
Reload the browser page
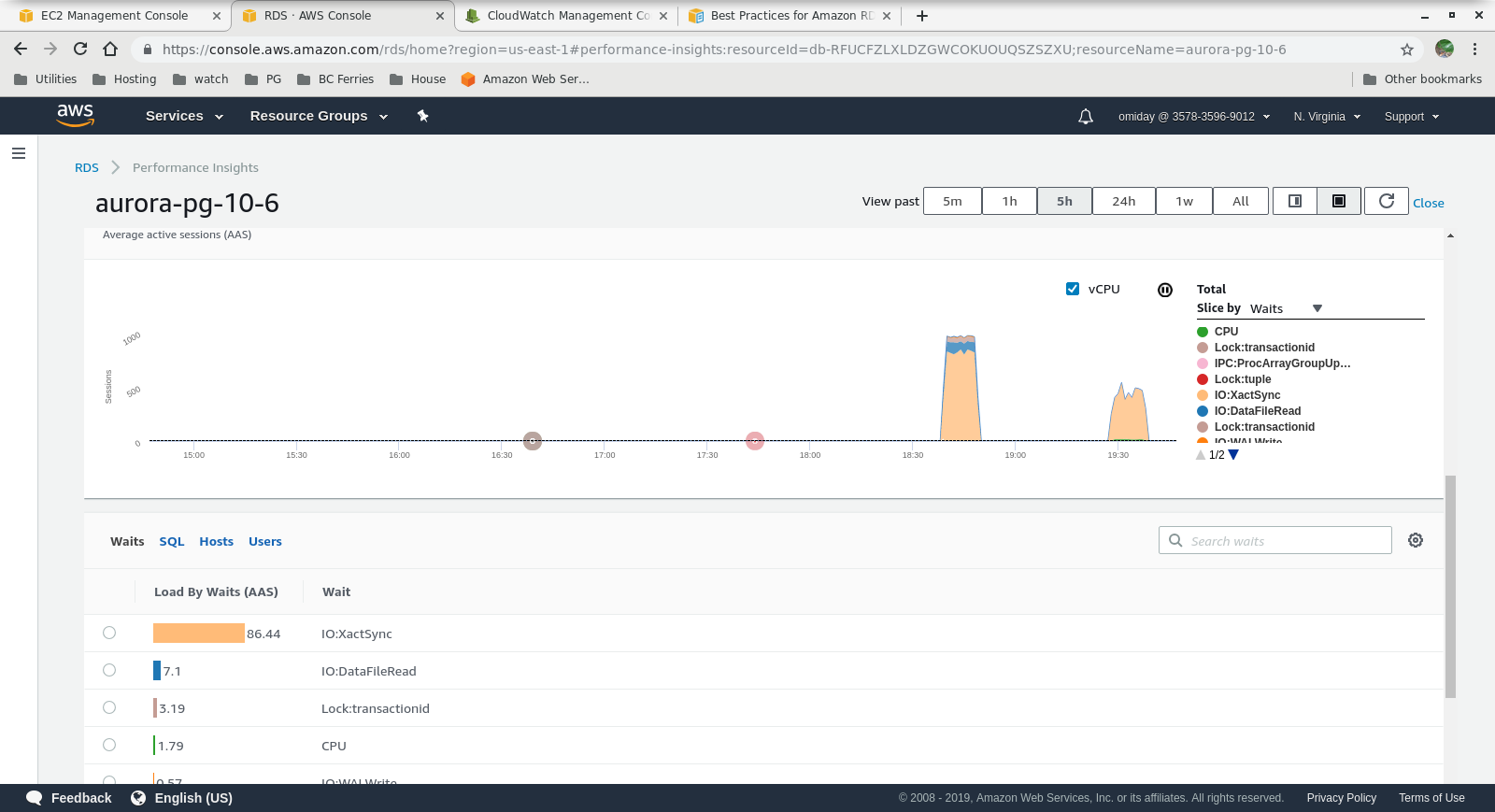pyautogui.click(x=80, y=49)
